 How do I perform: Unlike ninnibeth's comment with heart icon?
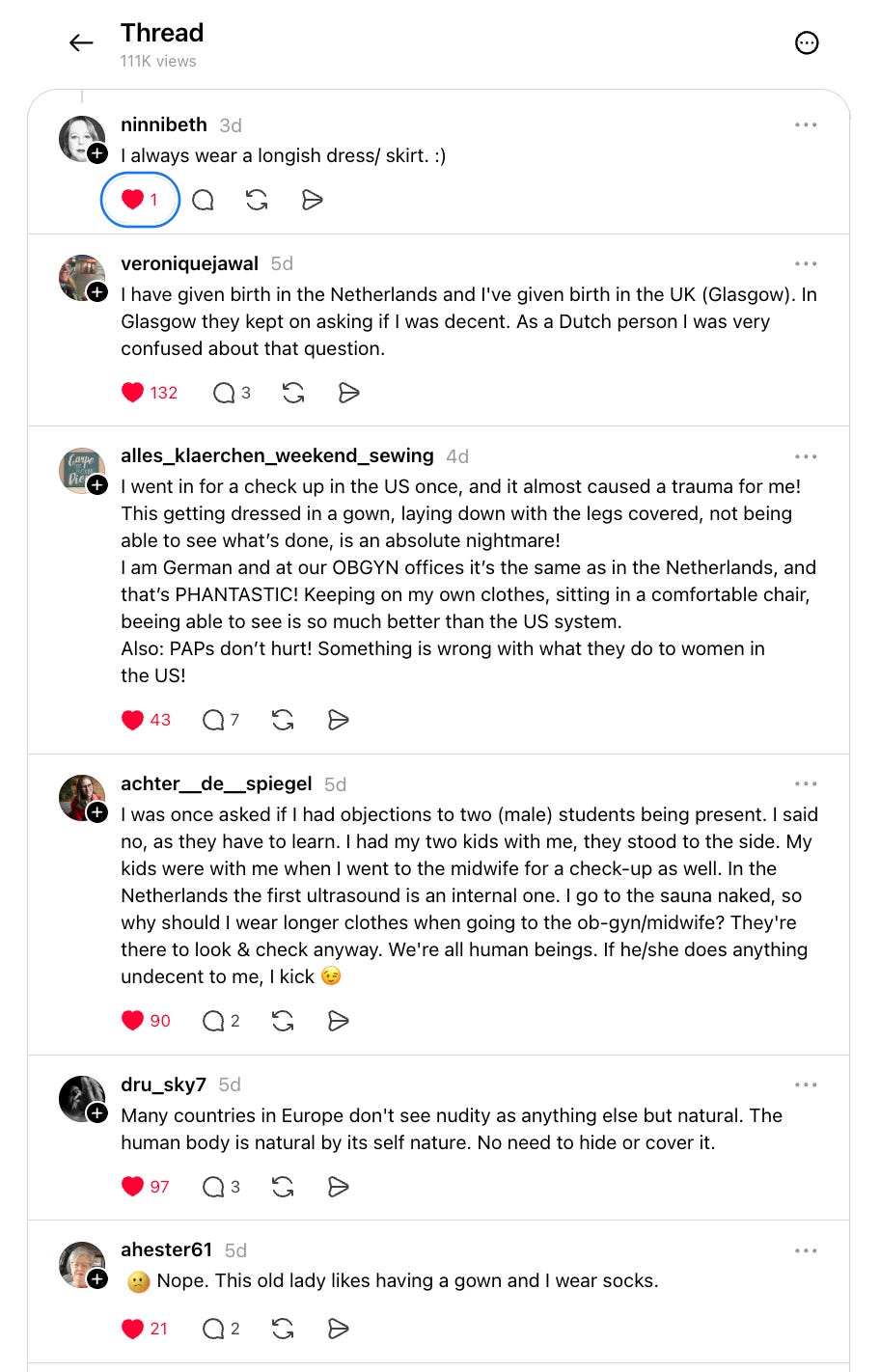click(x=140, y=200)
